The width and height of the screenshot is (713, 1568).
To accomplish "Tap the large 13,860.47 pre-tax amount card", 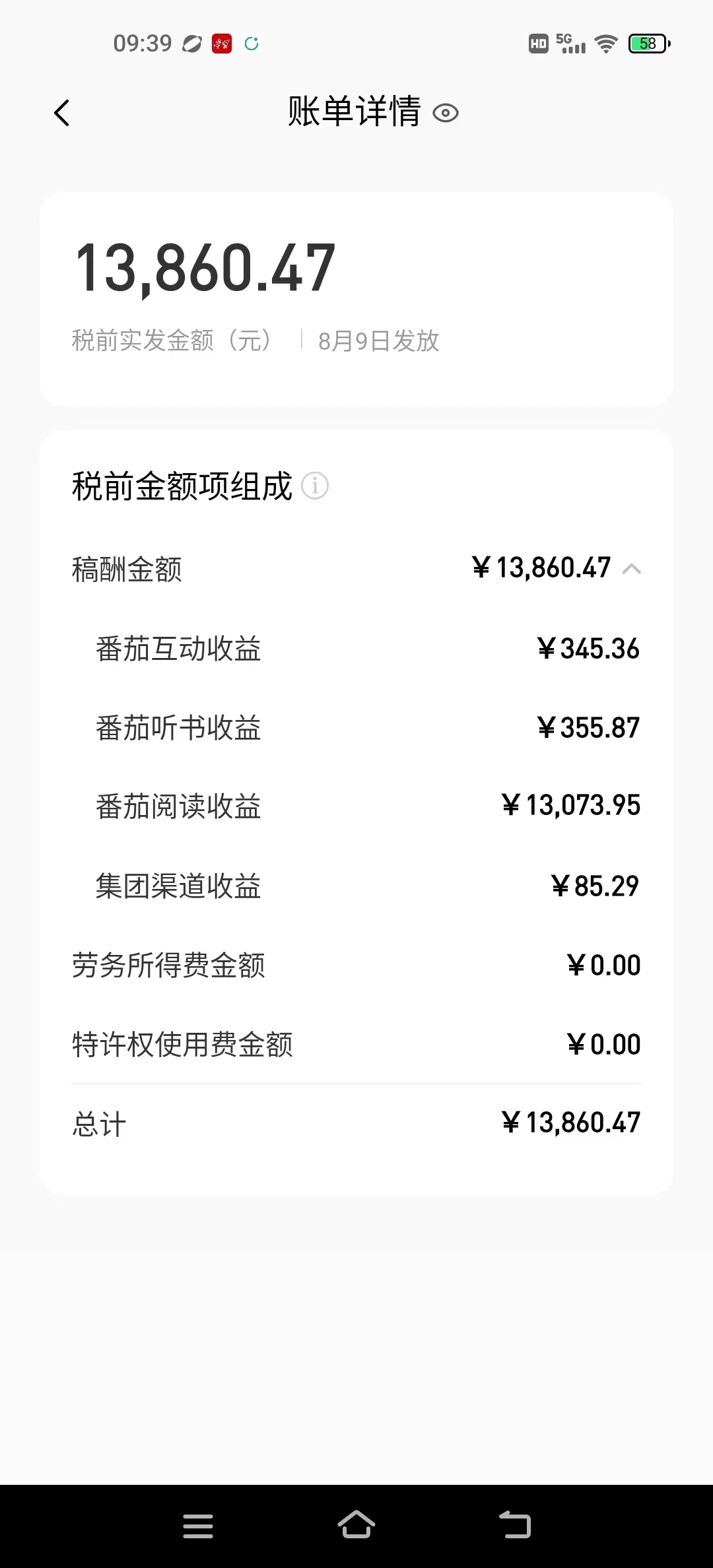I will pos(356,299).
